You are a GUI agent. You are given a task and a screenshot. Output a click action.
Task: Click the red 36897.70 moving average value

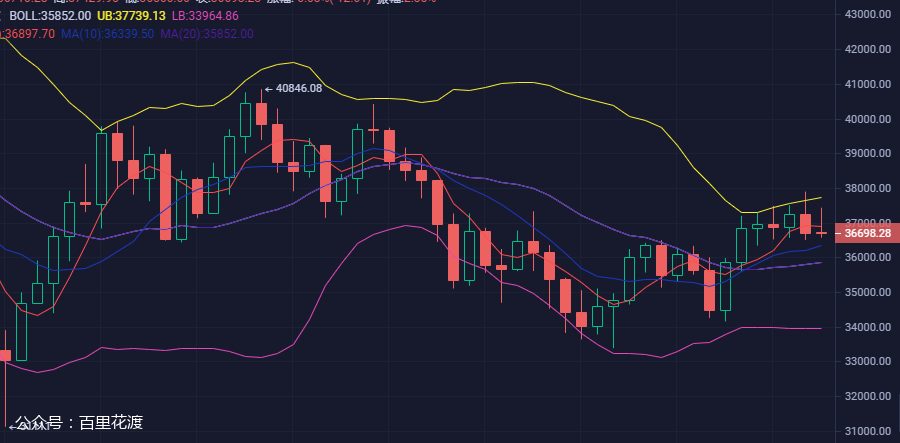(x=28, y=34)
